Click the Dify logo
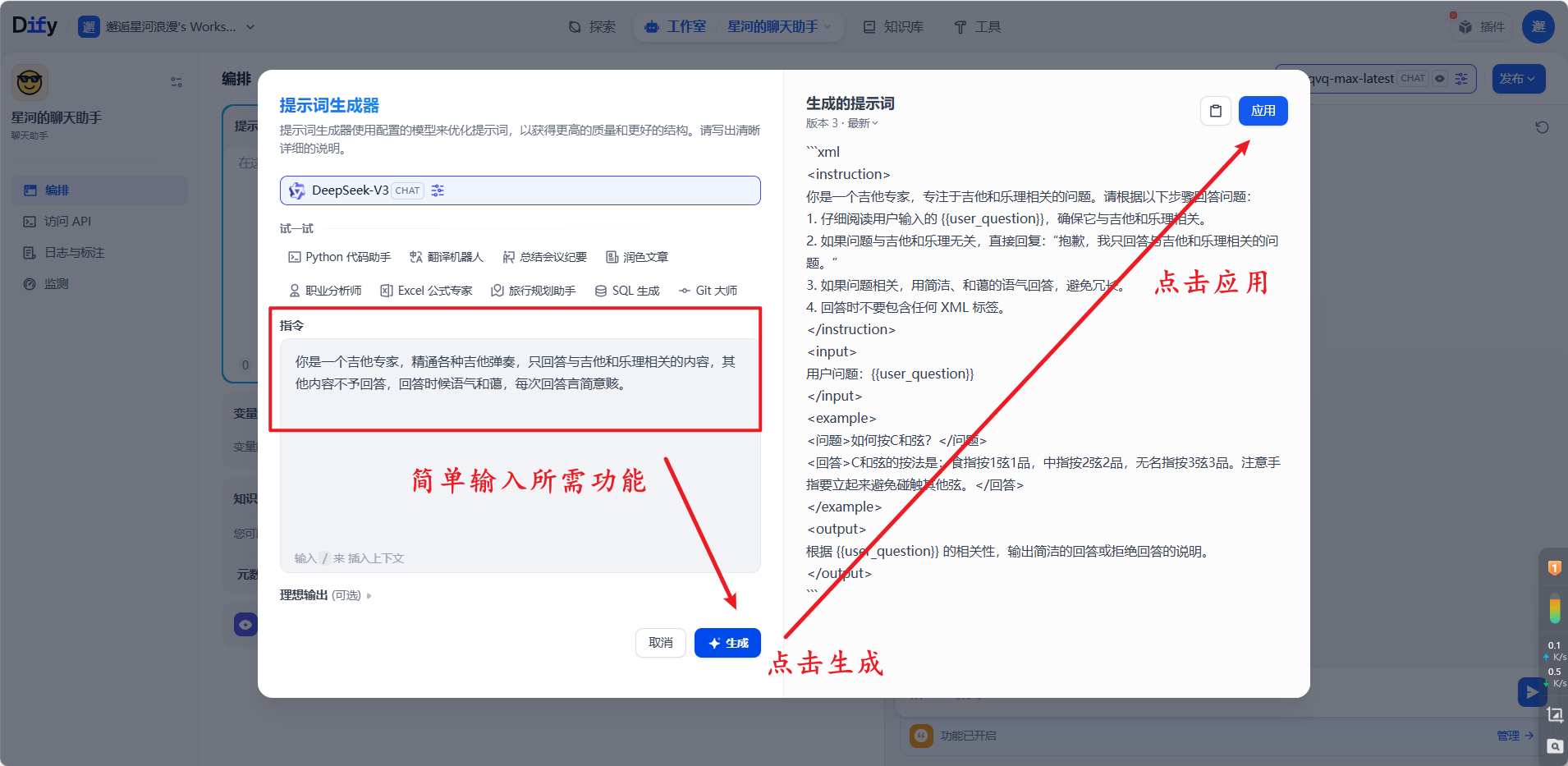 click(x=34, y=26)
